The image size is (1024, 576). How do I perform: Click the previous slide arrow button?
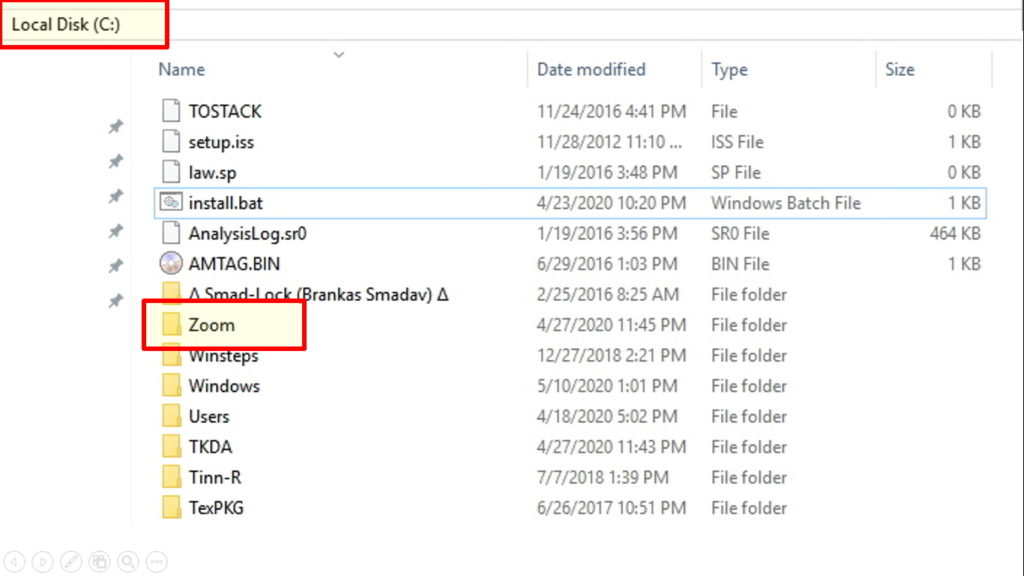tap(14, 561)
